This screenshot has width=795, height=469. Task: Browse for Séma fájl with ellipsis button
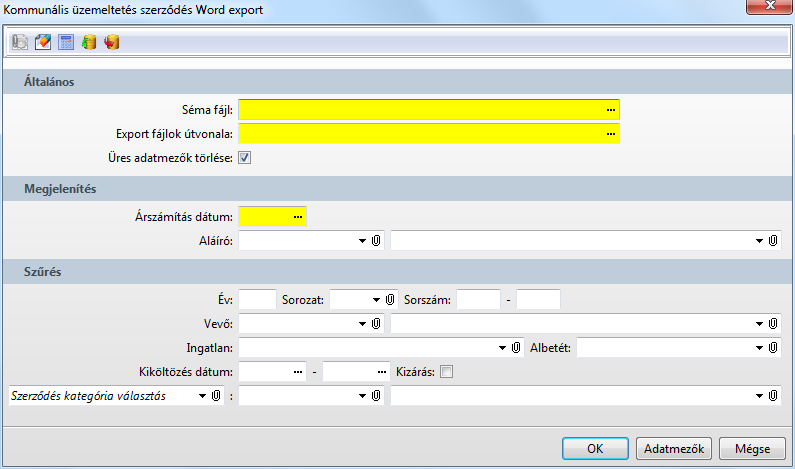610,110
